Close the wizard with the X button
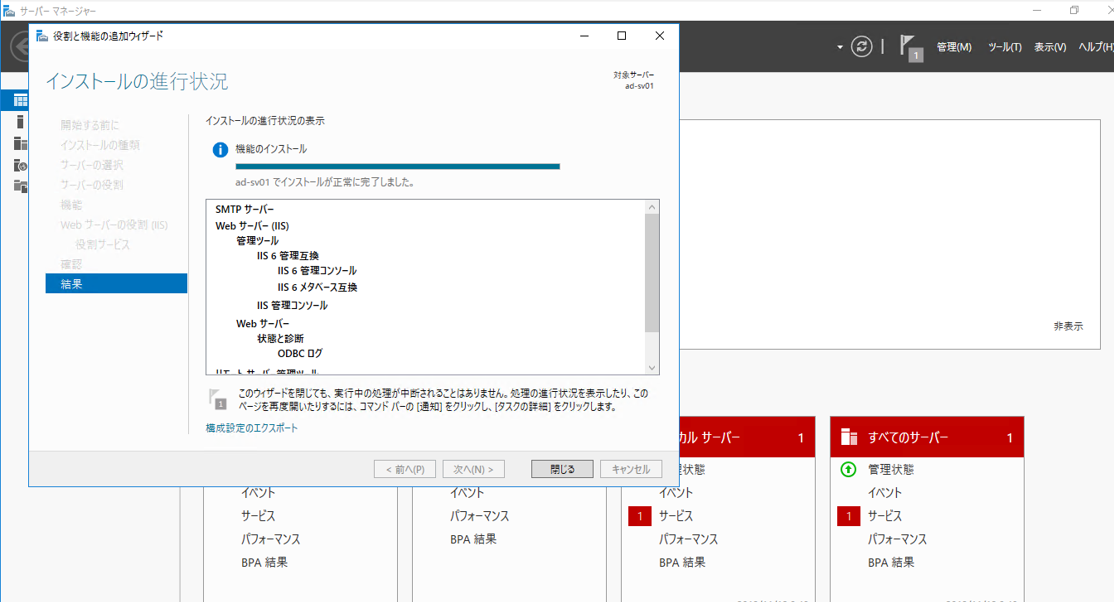The height and width of the screenshot is (602, 1114). pos(659,36)
